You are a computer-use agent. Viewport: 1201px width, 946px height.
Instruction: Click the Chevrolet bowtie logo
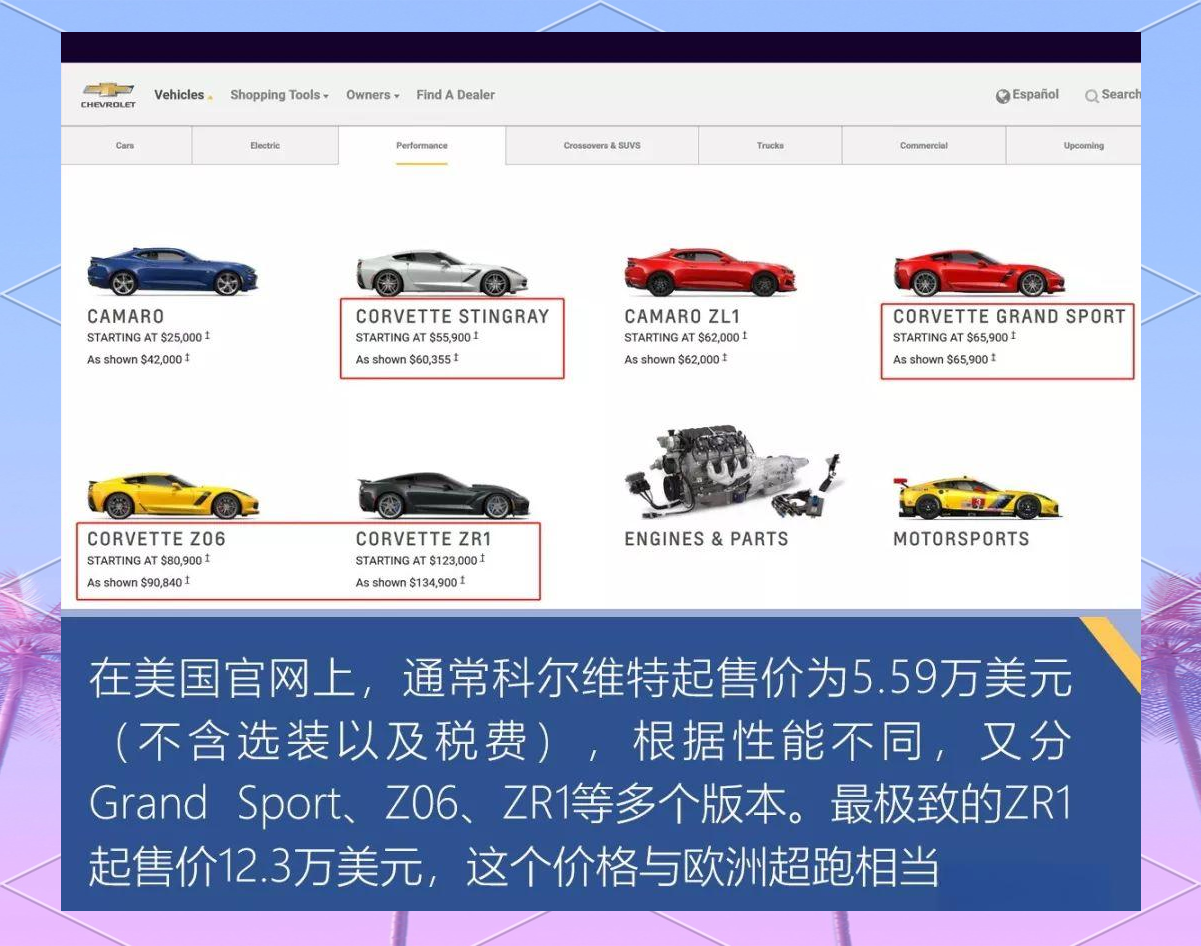click(x=108, y=95)
